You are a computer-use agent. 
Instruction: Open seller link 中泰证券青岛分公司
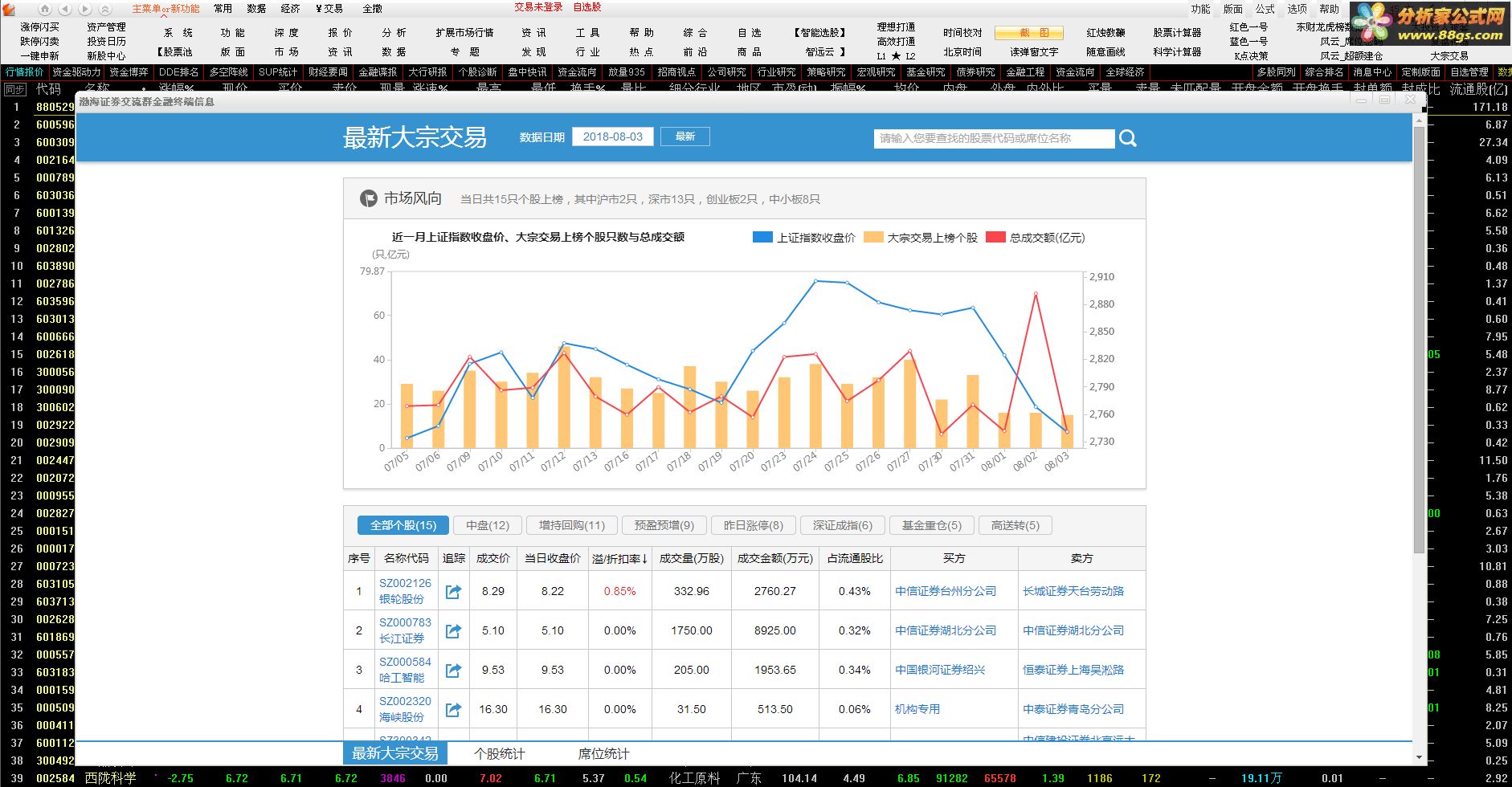[x=1073, y=709]
